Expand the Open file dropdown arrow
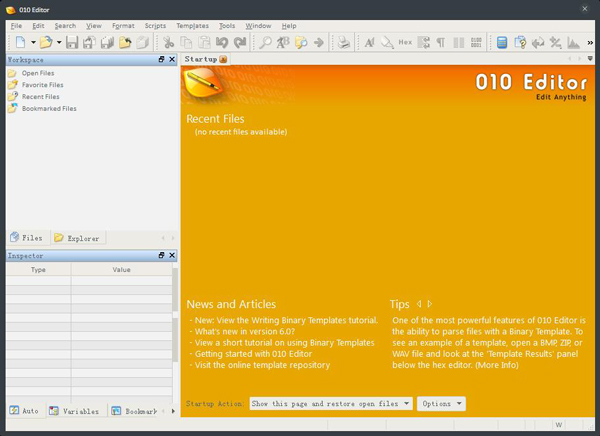Viewport: 600px width, 436px height. (x=59, y=42)
